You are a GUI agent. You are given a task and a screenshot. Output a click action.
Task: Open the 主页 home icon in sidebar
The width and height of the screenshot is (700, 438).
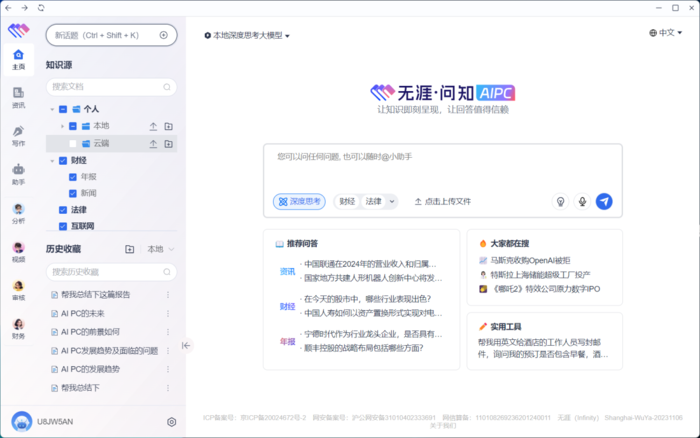[18, 59]
